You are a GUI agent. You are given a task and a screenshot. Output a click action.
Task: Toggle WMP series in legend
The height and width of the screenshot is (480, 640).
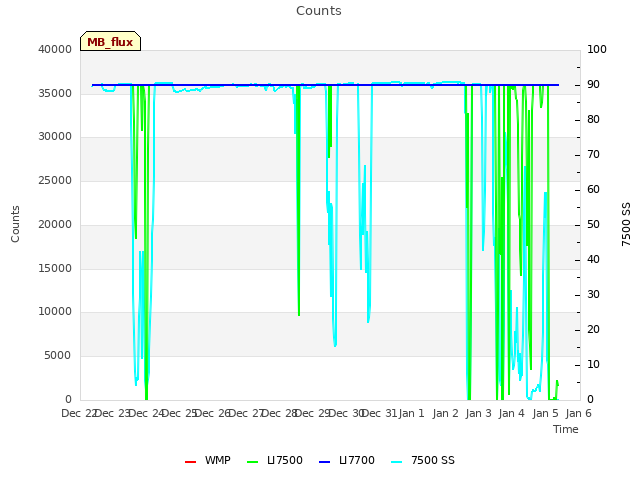pos(207,460)
